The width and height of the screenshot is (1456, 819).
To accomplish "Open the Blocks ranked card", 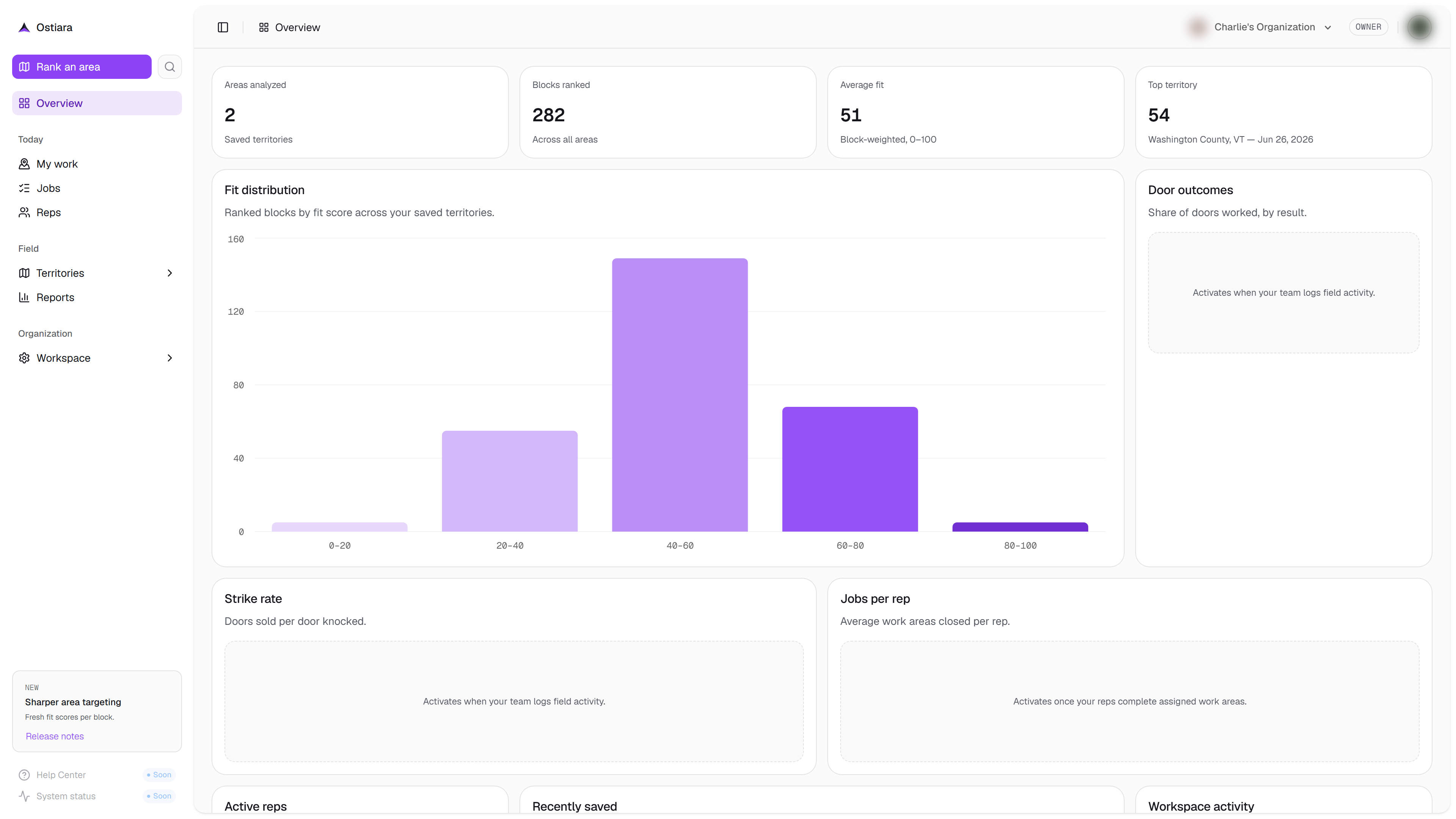I will coord(667,112).
